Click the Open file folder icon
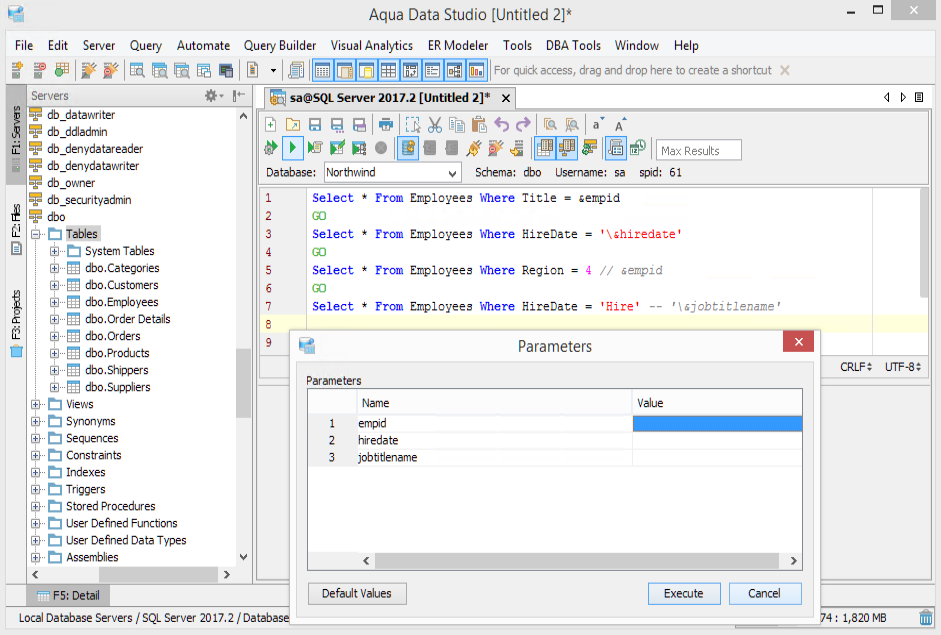 (292, 125)
